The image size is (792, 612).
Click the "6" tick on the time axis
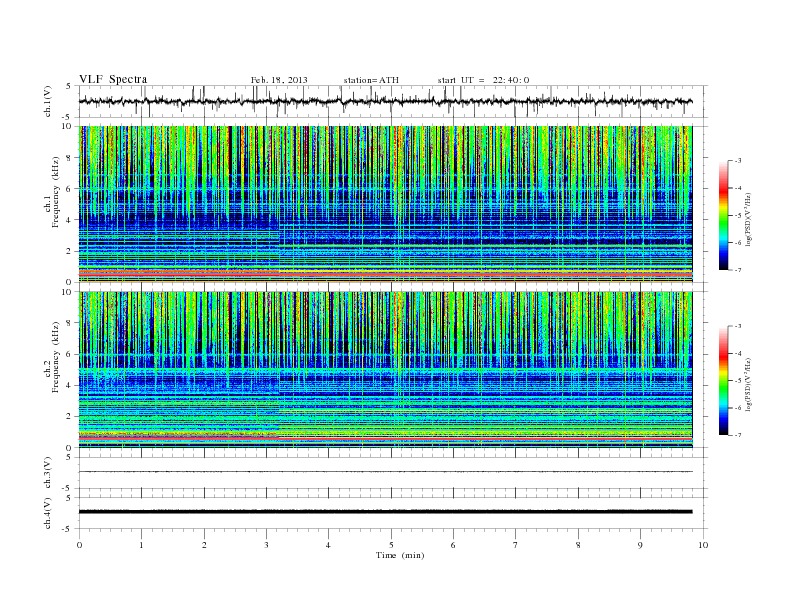[x=453, y=545]
